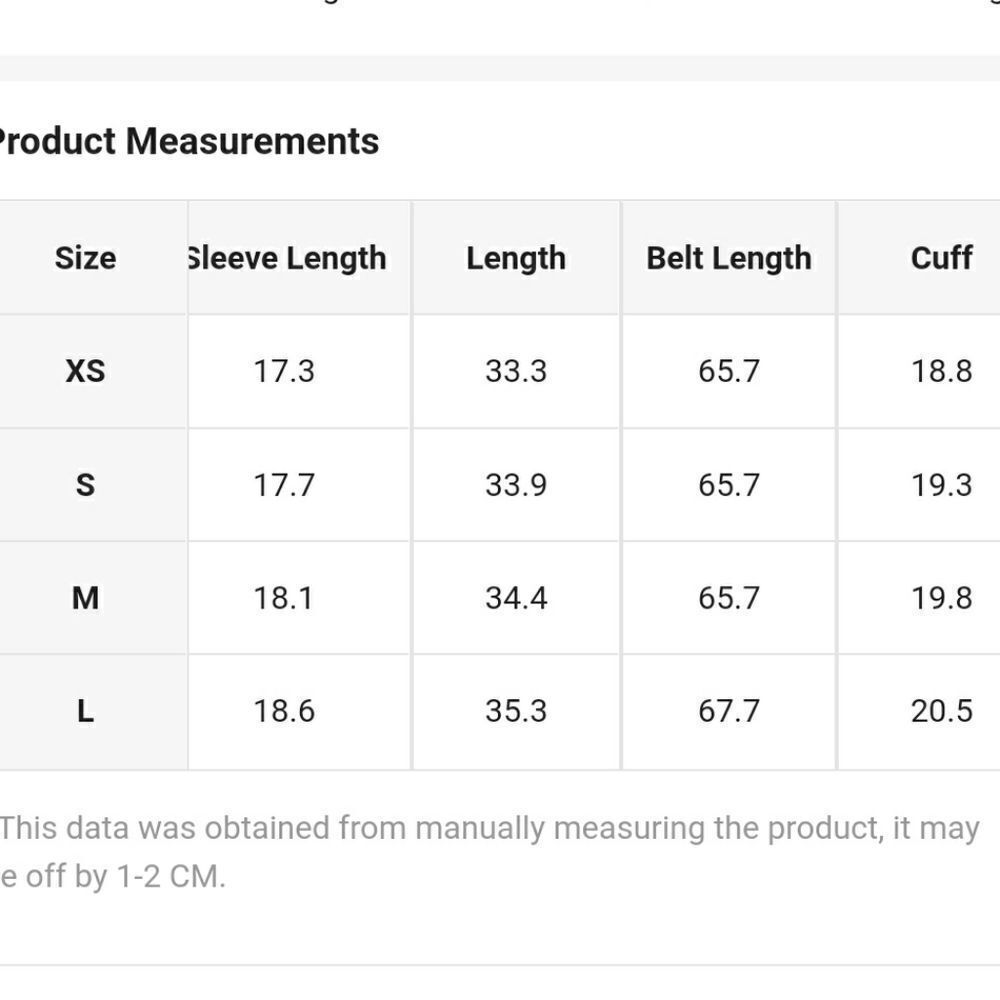Click the 18.8 cuff value
The image size is (1000, 1000).
(942, 371)
